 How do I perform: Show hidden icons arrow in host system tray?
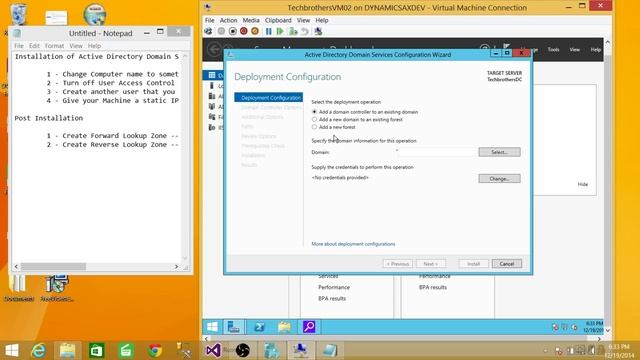546,351
